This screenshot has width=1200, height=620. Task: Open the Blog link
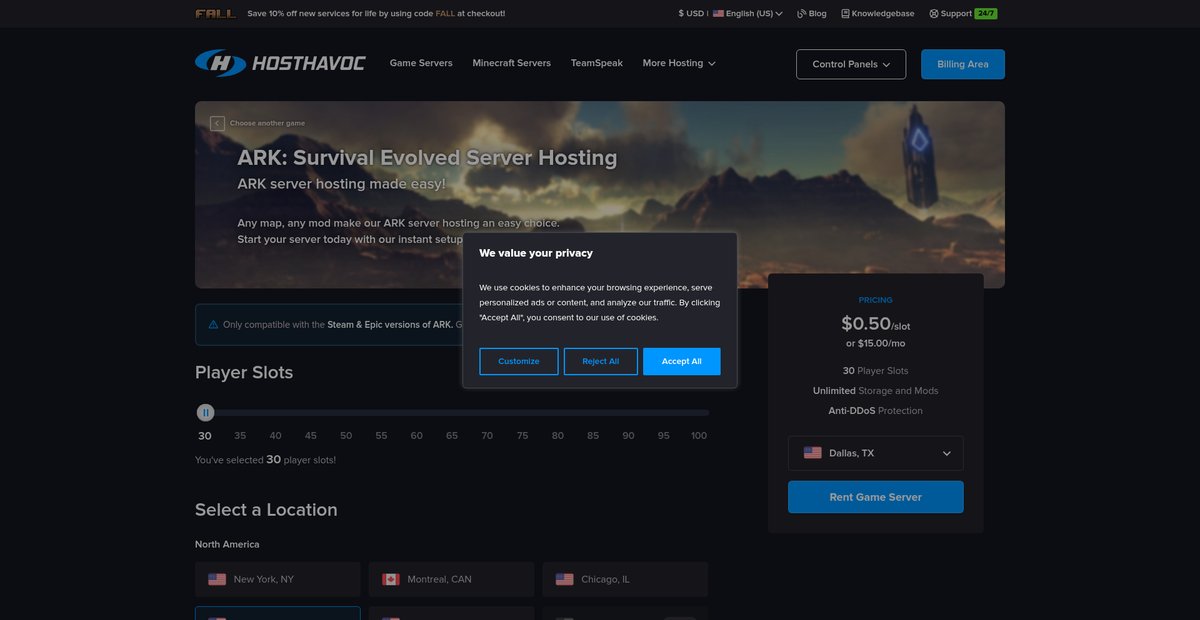pos(811,14)
